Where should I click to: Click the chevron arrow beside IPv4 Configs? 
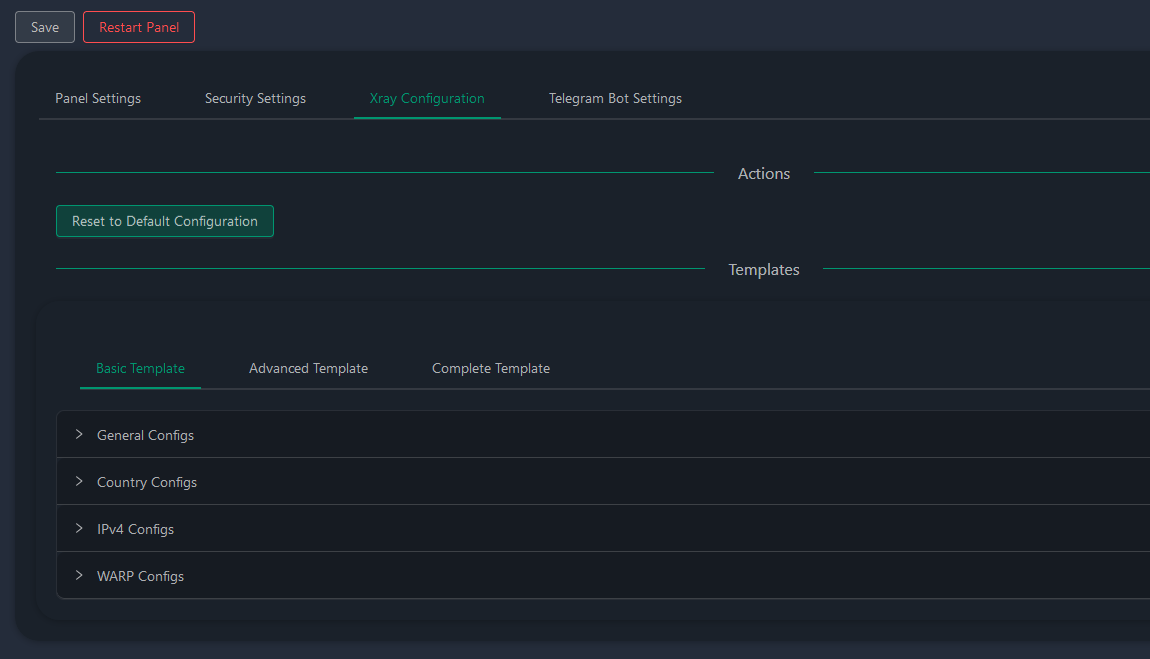click(x=79, y=528)
